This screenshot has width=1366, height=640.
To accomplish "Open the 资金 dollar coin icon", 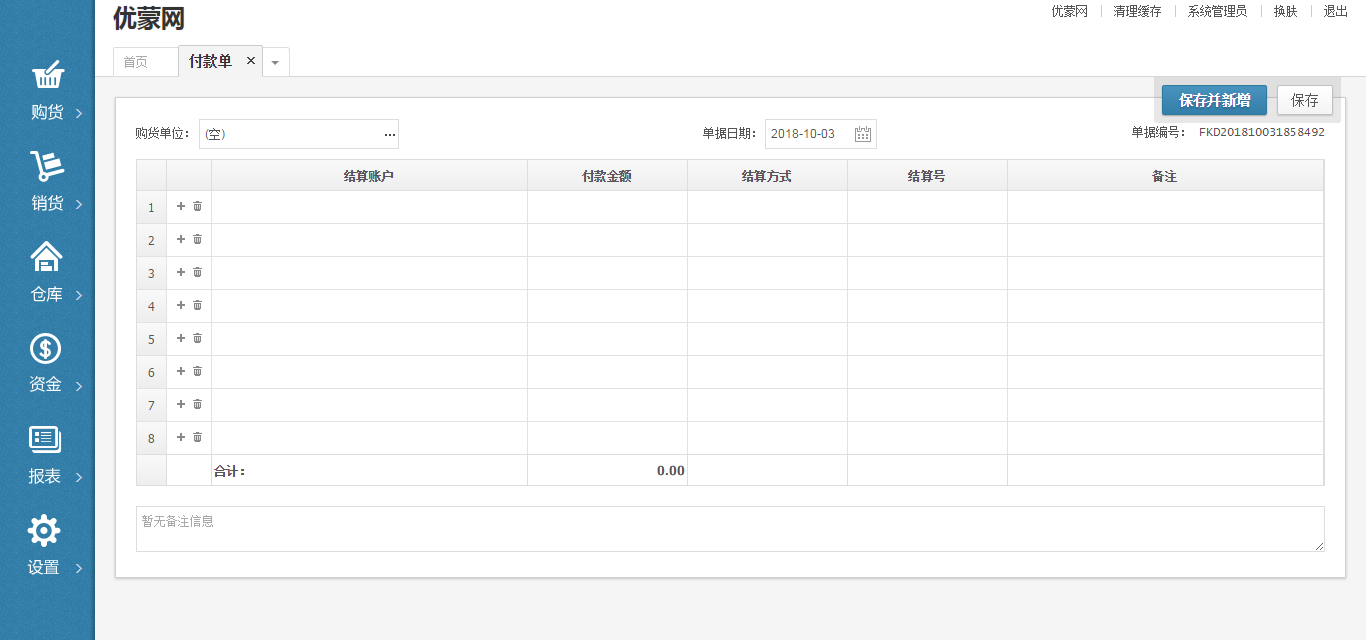I will 45,348.
